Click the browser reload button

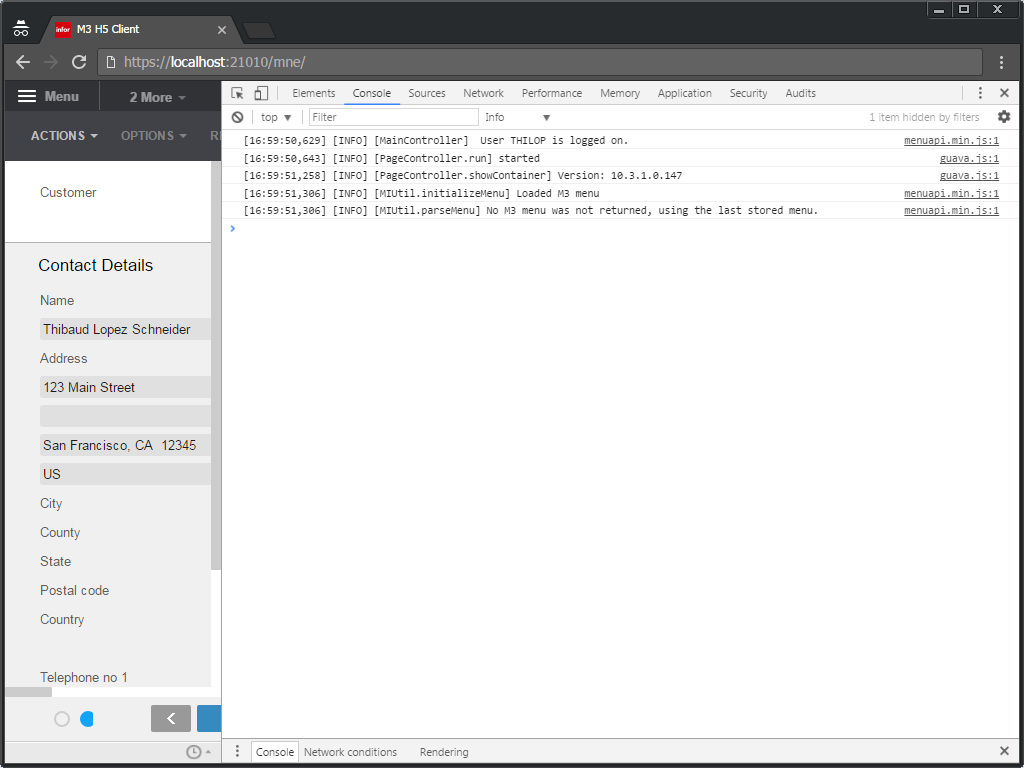[79, 62]
